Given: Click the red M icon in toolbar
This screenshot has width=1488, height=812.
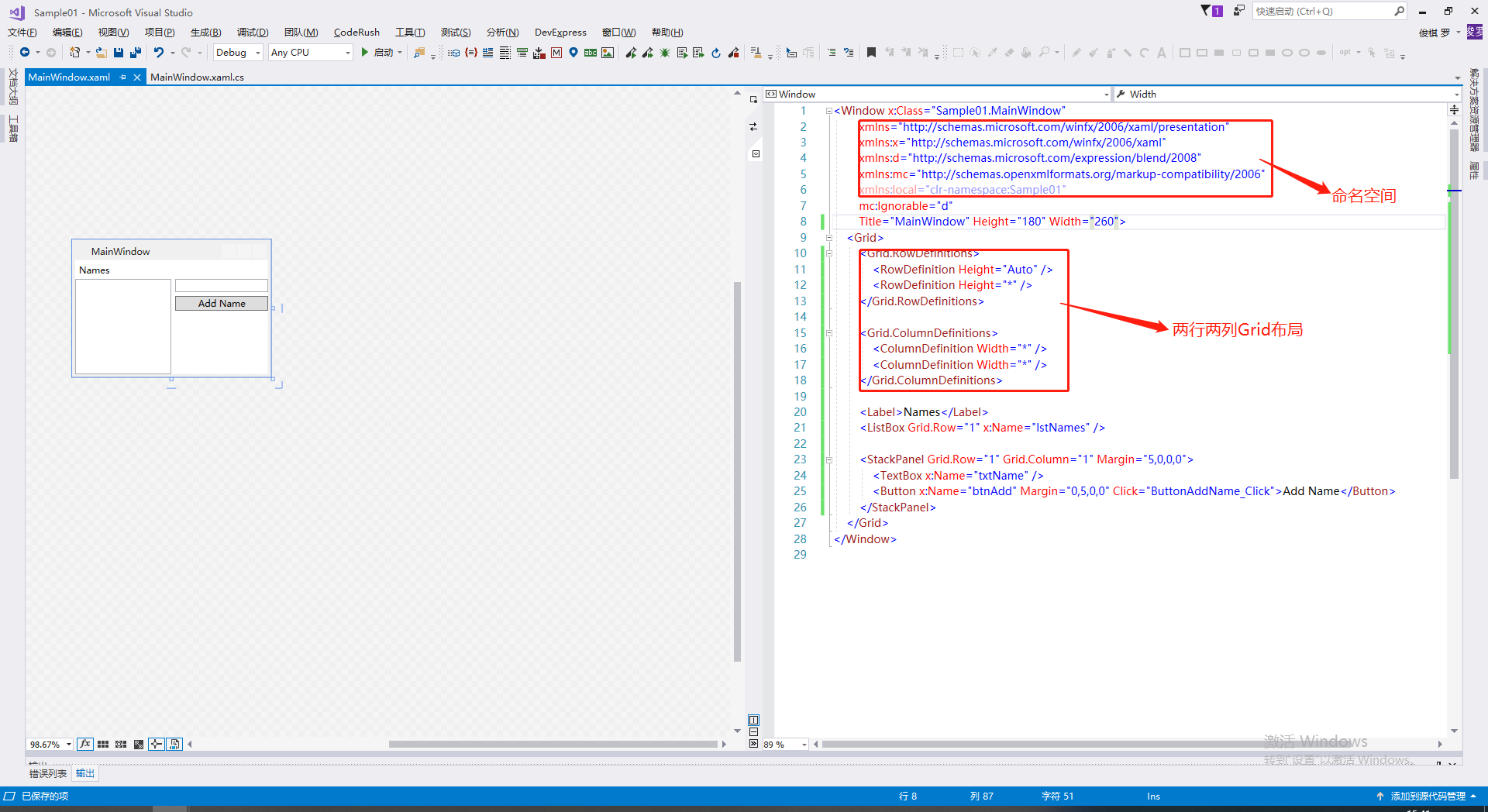Looking at the screenshot, I should coord(556,53).
